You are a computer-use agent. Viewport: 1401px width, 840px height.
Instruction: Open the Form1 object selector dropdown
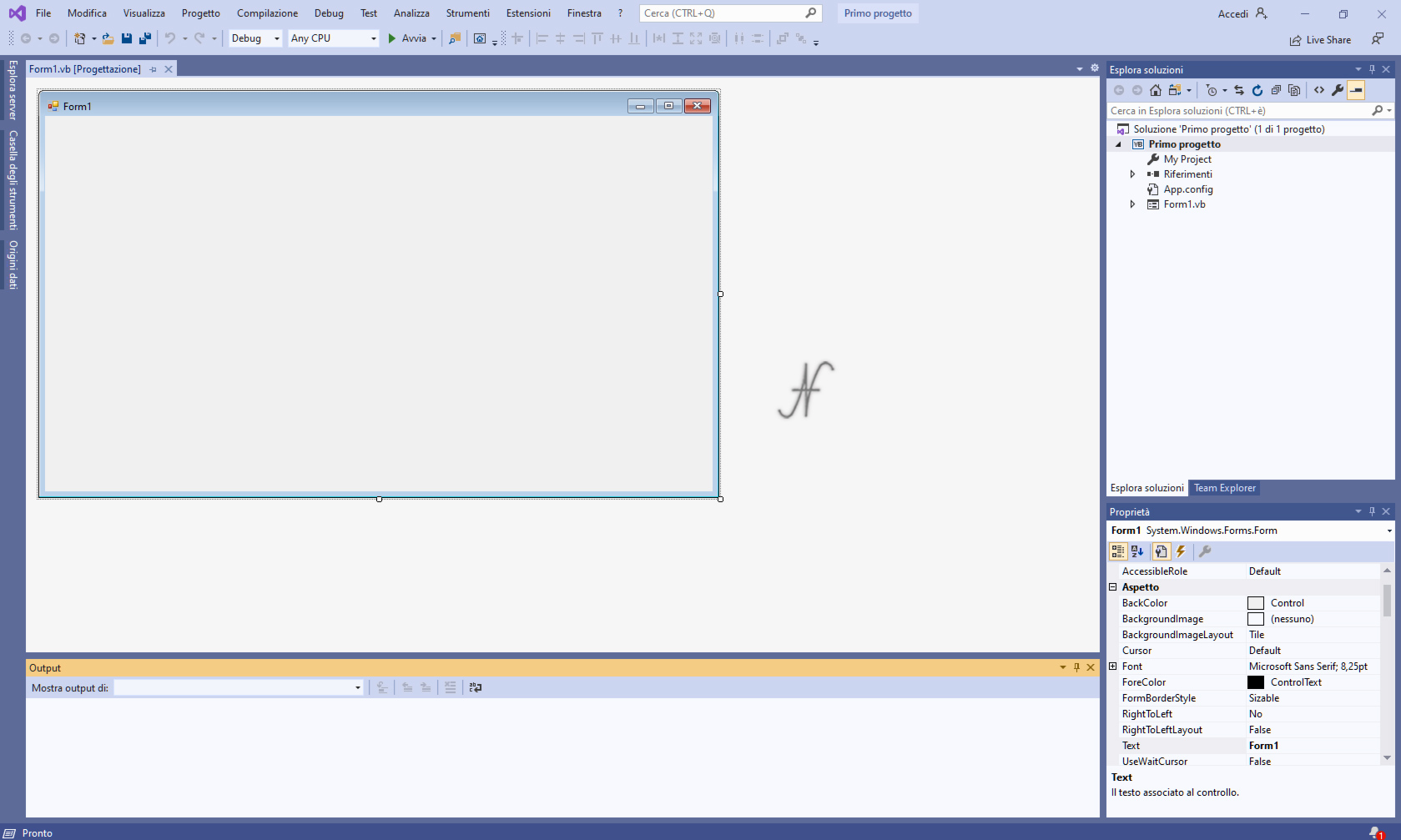click(x=1389, y=531)
